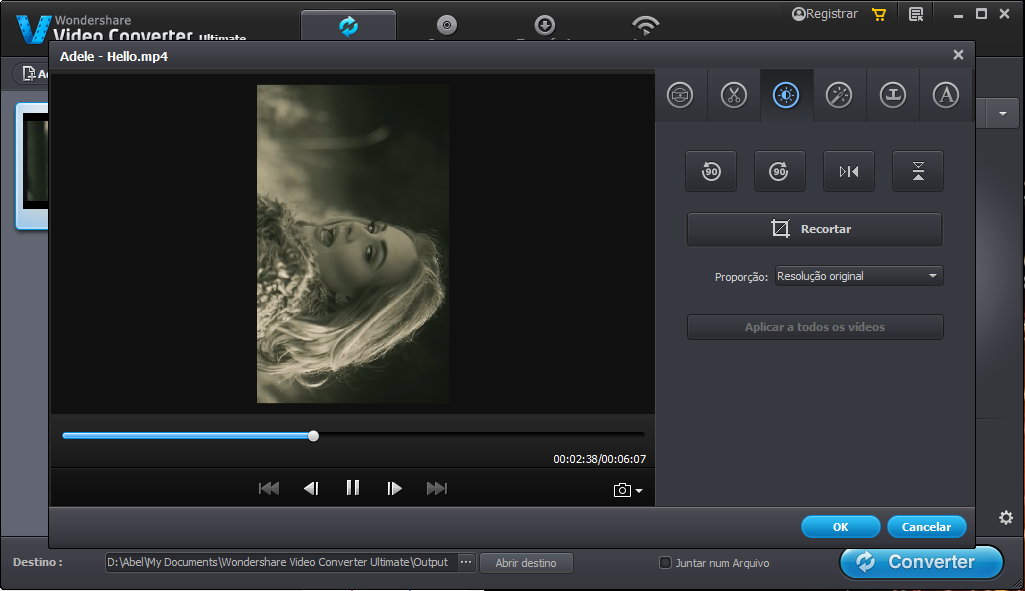The height and width of the screenshot is (591, 1025).
Task: Open the Trim scissors tab
Action: click(733, 95)
